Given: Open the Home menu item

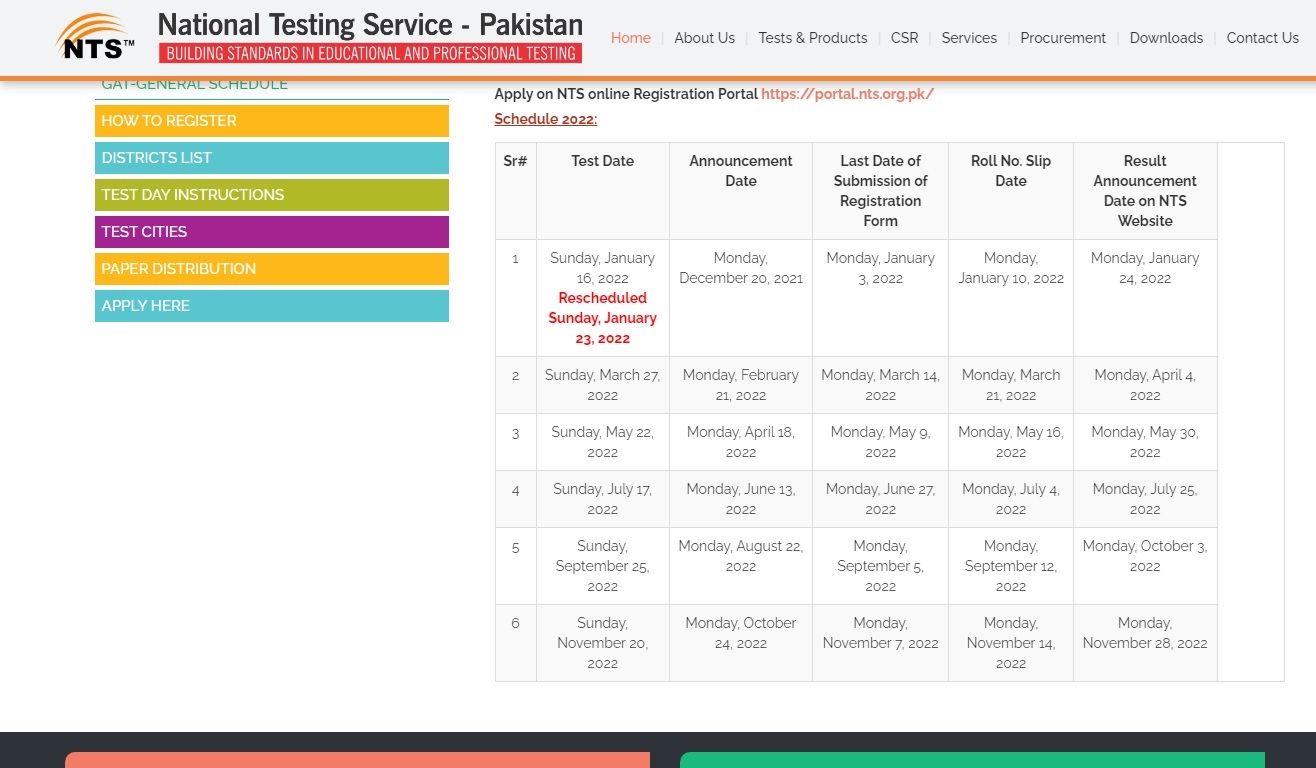Looking at the screenshot, I should pyautogui.click(x=630, y=38).
